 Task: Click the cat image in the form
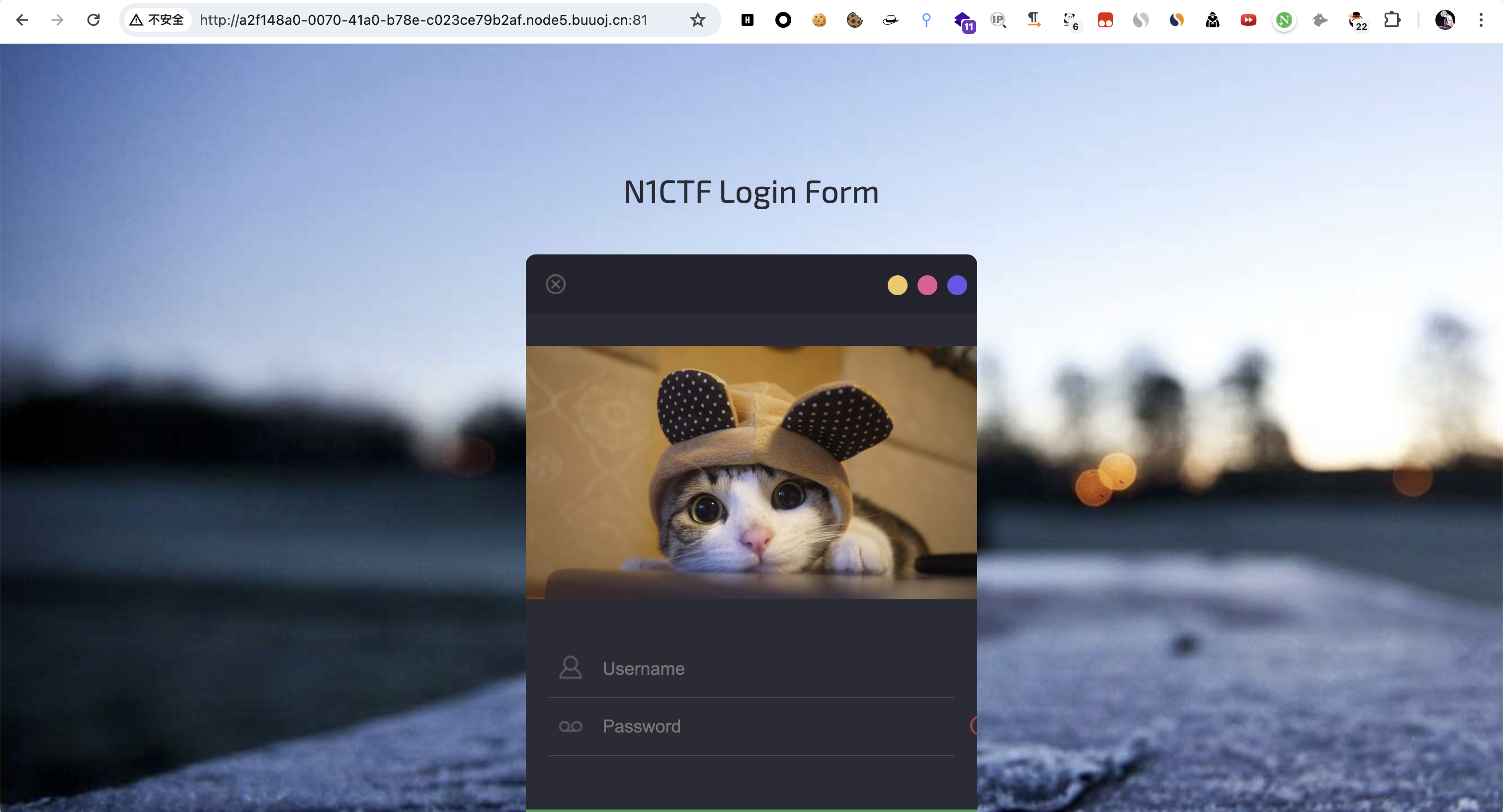tap(751, 473)
